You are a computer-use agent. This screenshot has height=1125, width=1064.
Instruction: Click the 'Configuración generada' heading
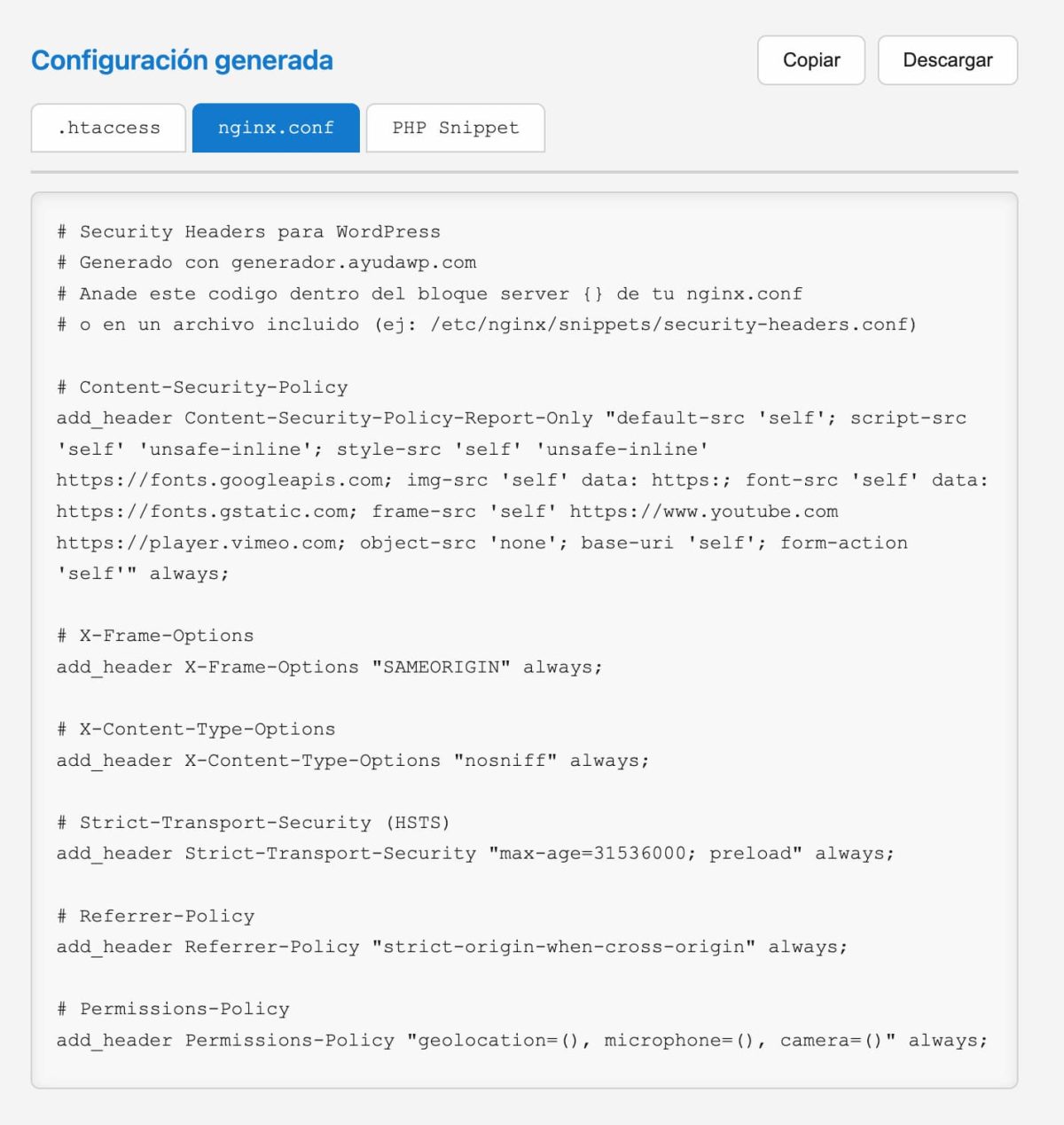tap(182, 60)
